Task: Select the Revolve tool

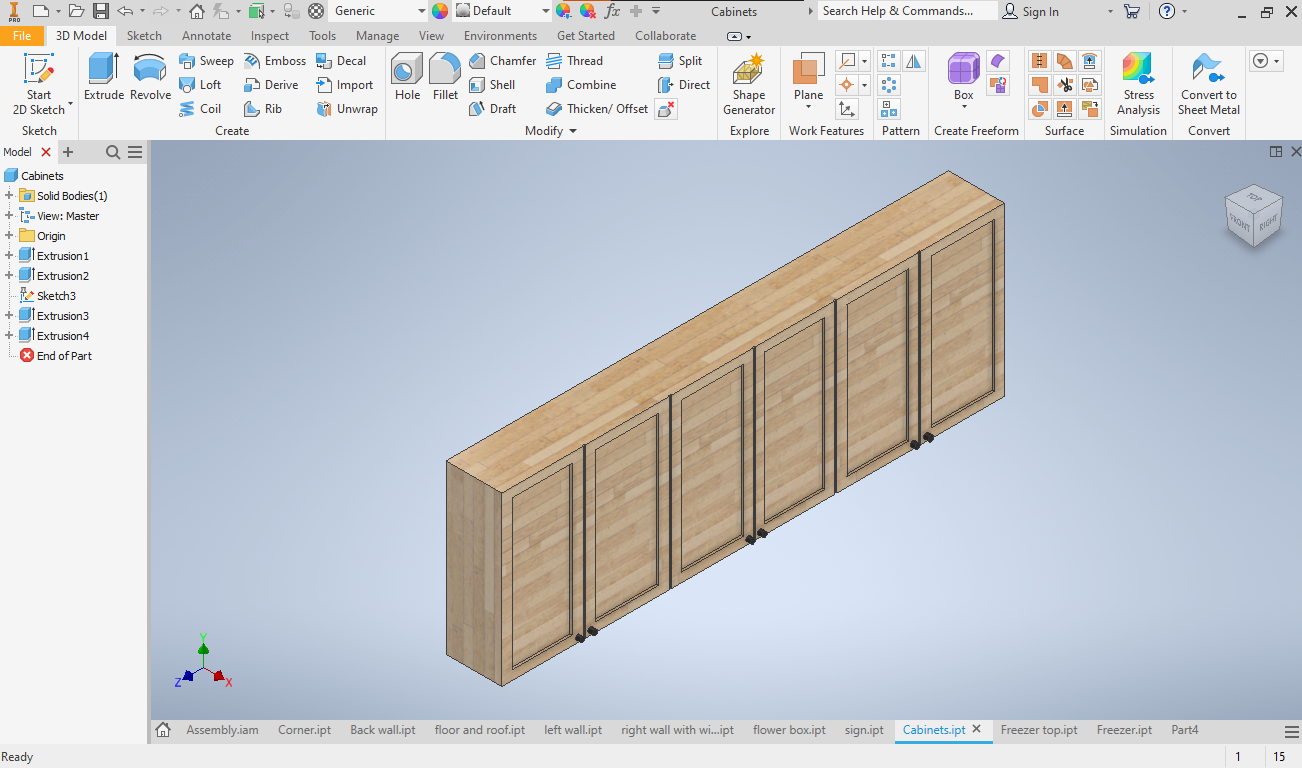Action: (x=151, y=78)
